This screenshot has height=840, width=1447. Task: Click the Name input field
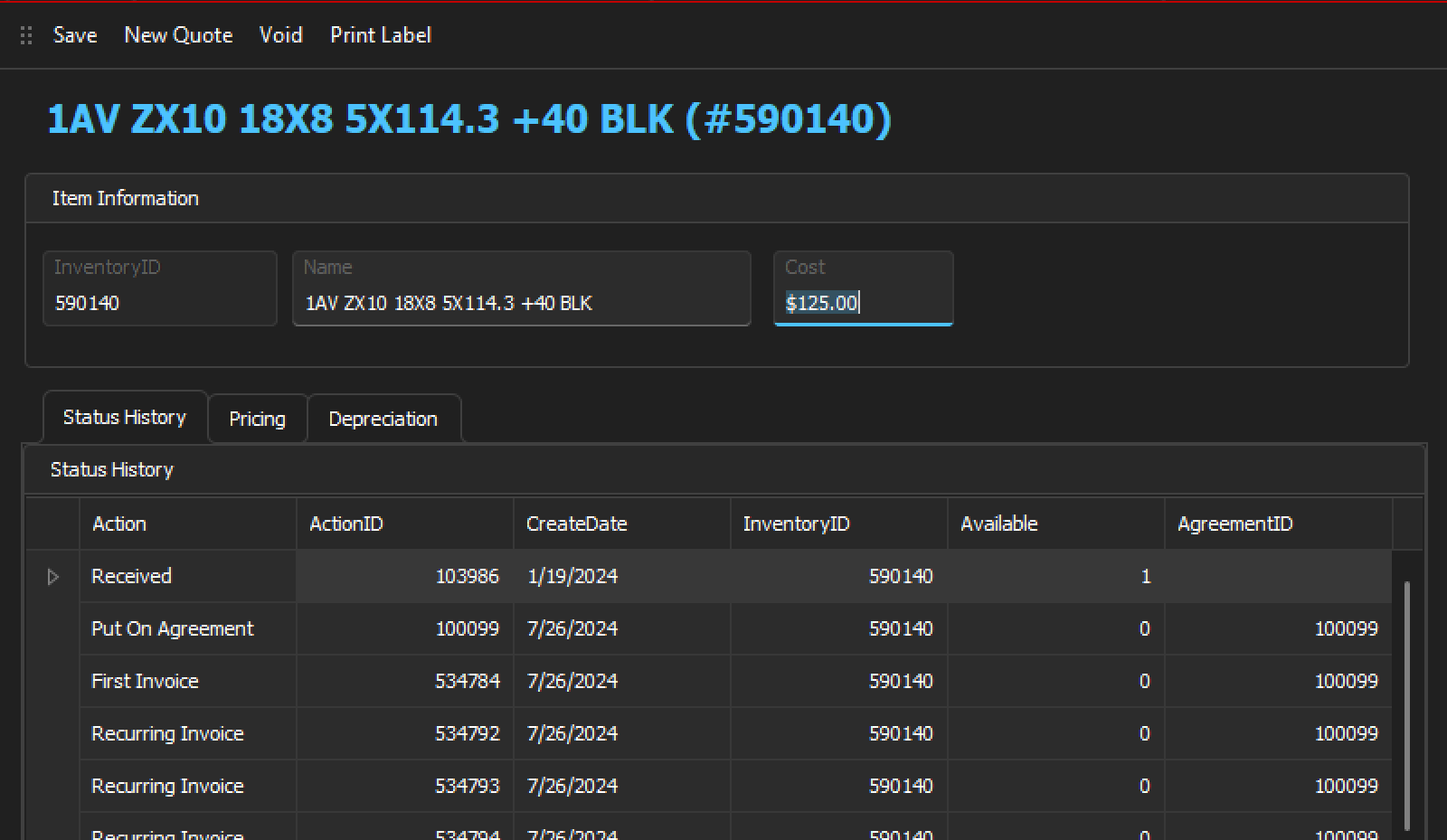(522, 288)
